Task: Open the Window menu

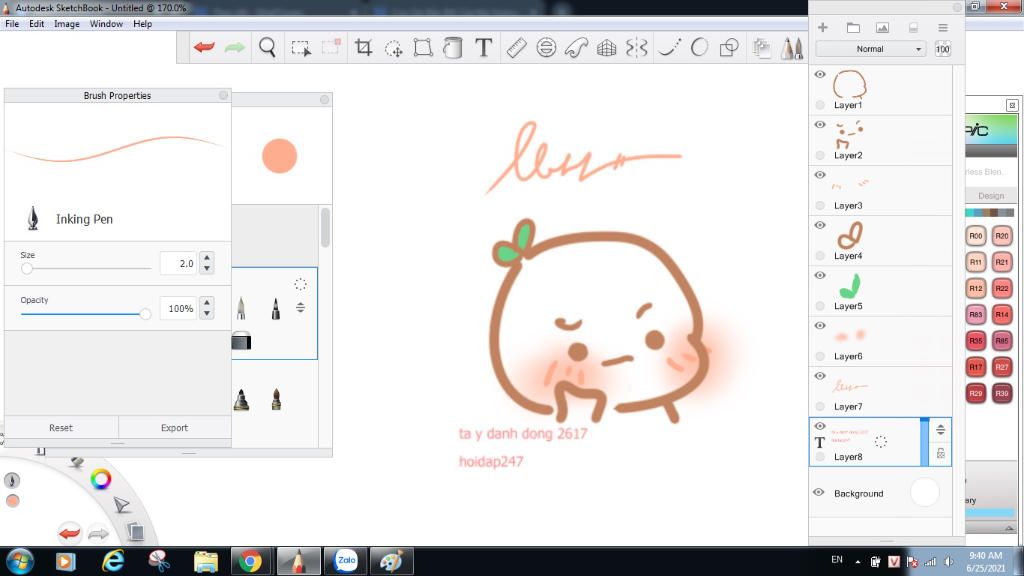Action: point(106,24)
